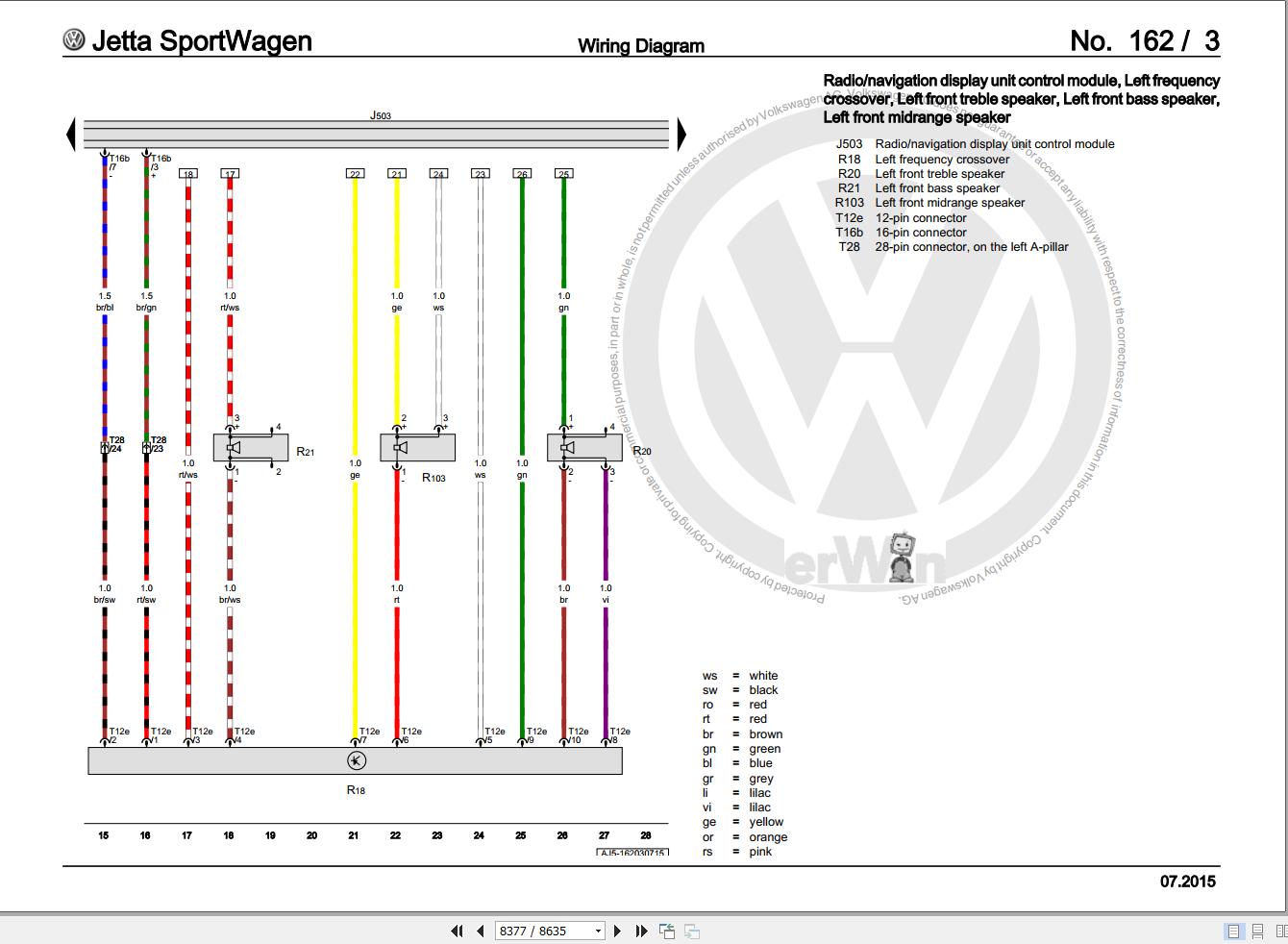Viewport: 1288px width, 944px height.
Task: Click legend entry '12-pin connector'
Action: (921, 218)
